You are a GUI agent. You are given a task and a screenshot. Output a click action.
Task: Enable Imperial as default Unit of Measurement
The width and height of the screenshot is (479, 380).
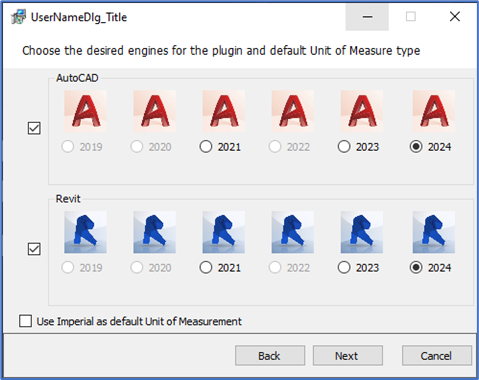coord(25,321)
